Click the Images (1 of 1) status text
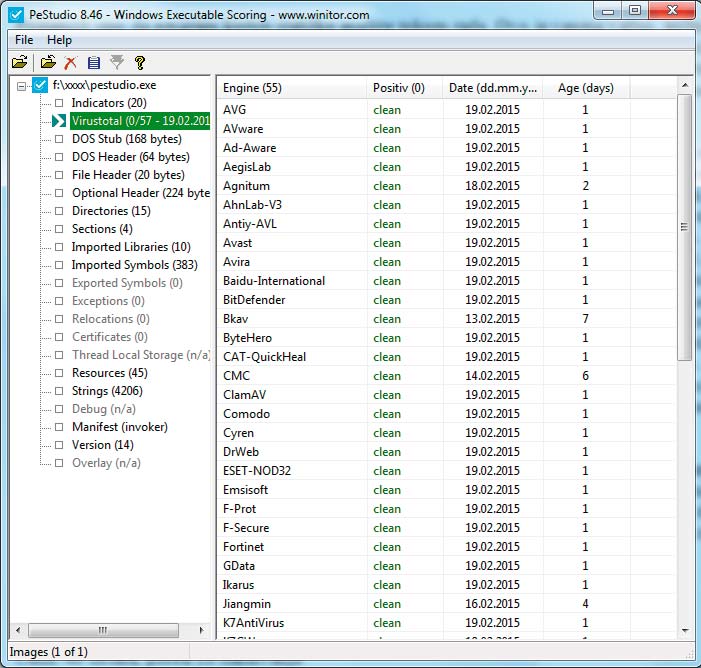Viewport: 701px width, 668px height. coord(49,652)
